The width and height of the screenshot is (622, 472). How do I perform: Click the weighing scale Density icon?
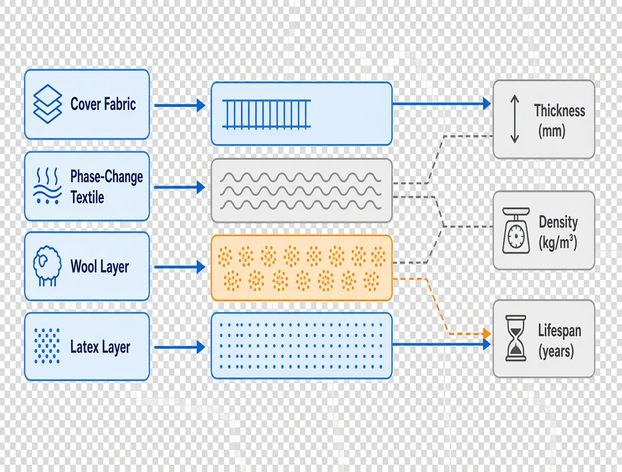tap(516, 230)
